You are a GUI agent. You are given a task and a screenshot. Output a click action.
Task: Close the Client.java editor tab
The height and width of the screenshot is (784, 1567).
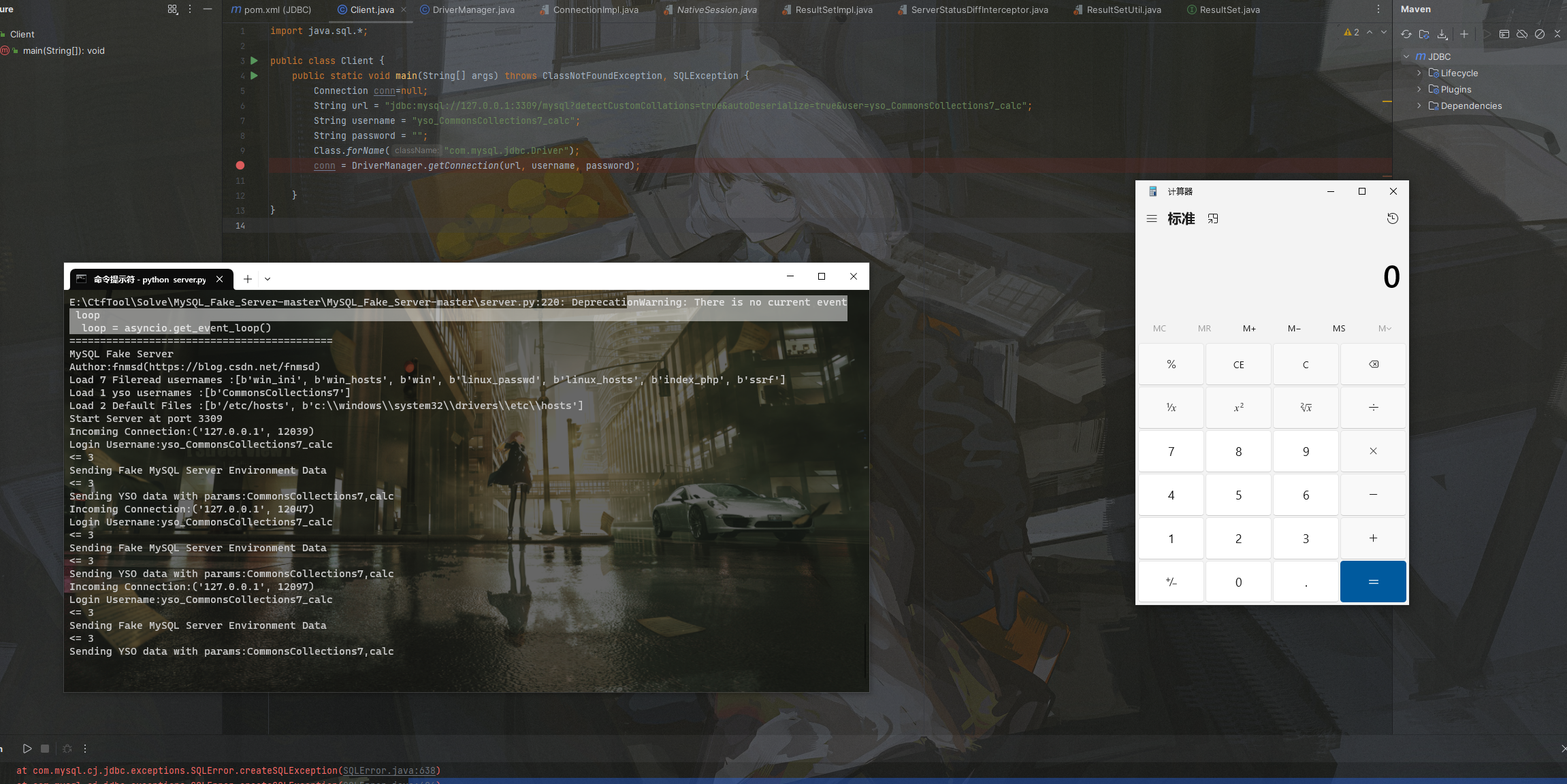(404, 10)
